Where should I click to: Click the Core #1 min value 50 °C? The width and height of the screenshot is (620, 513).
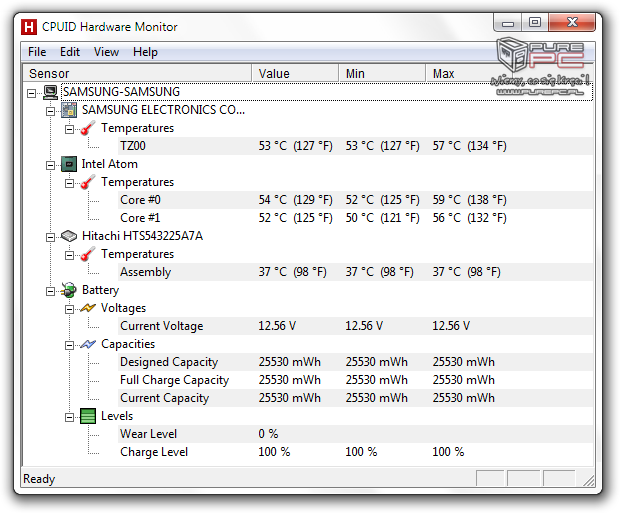tap(382, 218)
